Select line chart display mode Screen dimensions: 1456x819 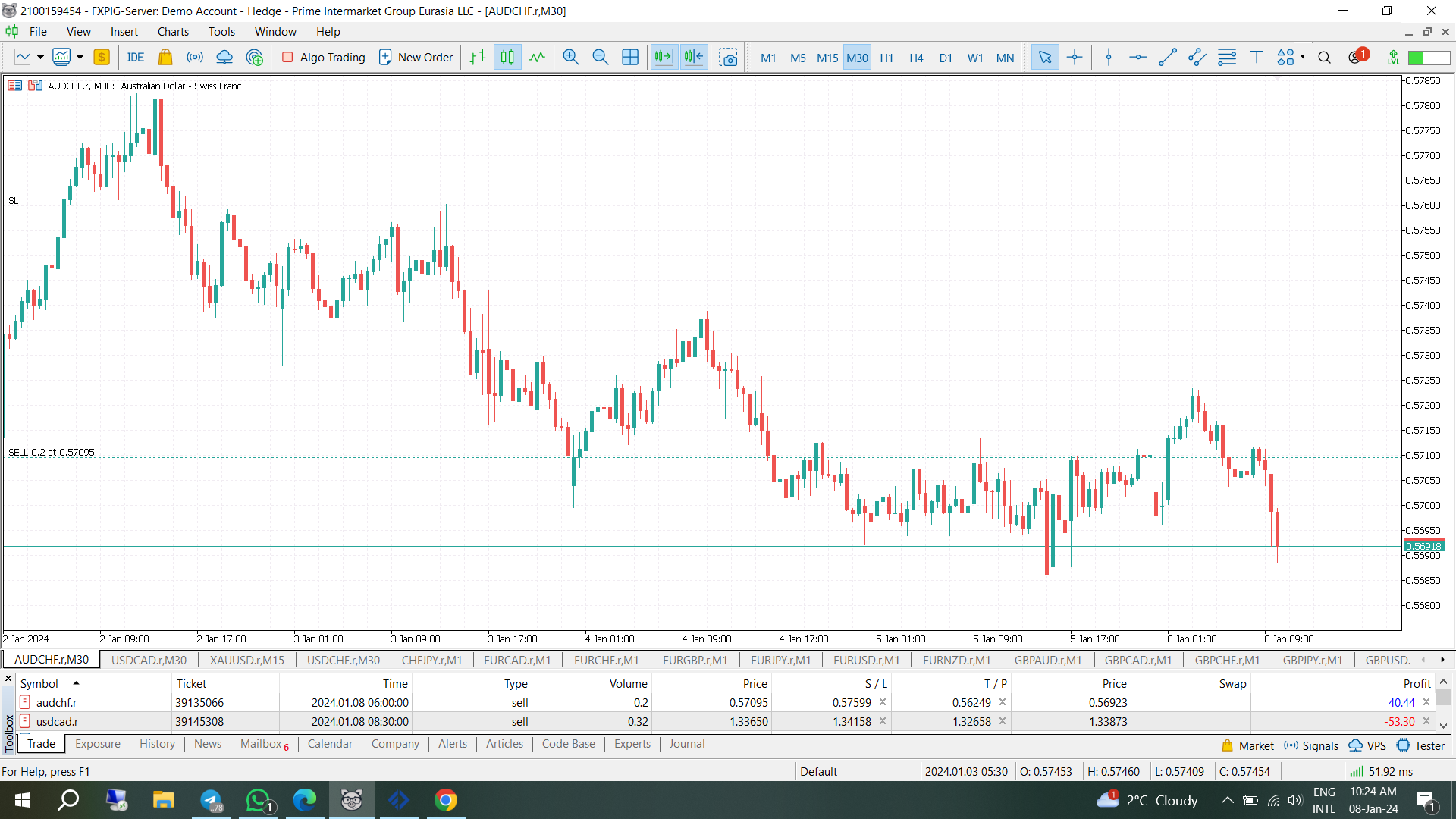(537, 57)
